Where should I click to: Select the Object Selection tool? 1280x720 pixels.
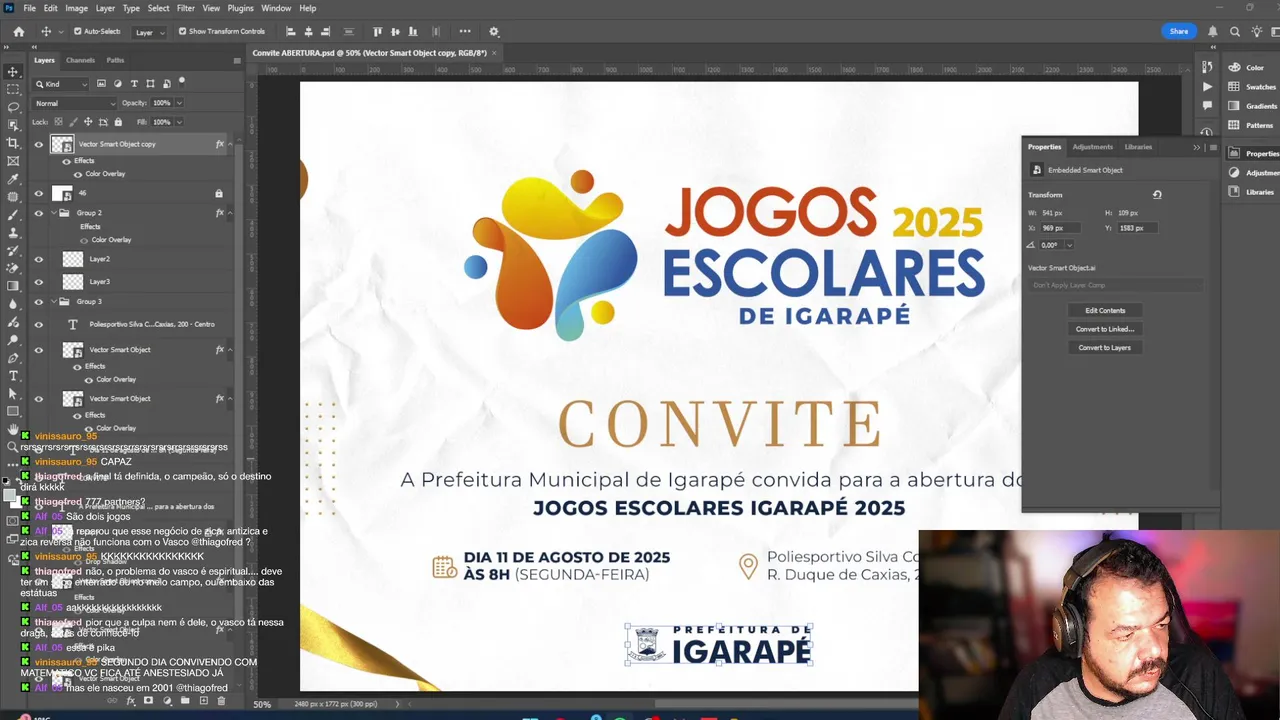[13, 125]
